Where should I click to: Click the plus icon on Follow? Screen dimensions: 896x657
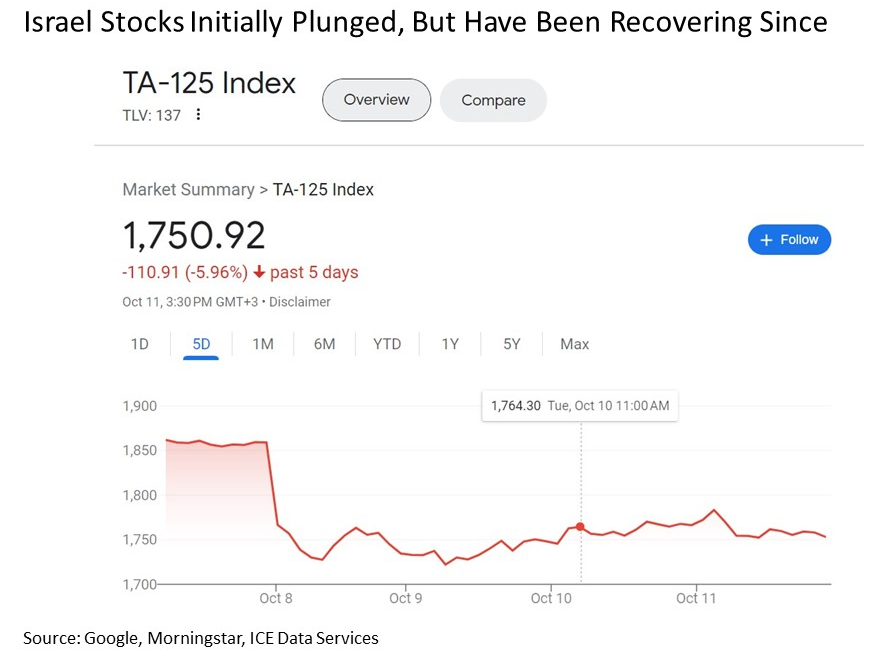(x=767, y=240)
